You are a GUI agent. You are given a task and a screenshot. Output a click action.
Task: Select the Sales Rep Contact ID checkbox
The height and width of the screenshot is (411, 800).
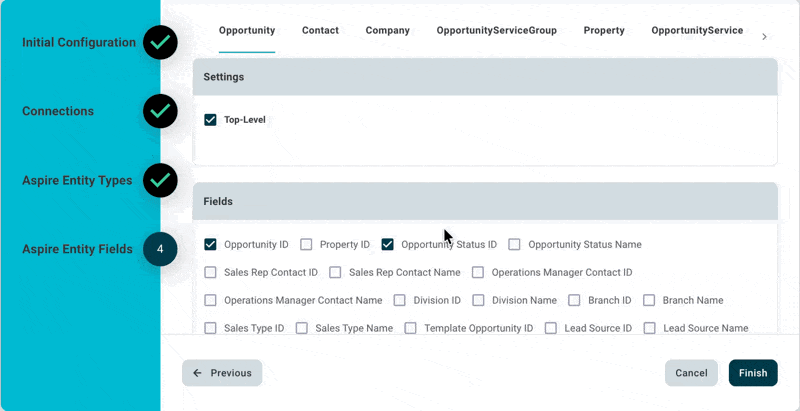[x=210, y=272]
